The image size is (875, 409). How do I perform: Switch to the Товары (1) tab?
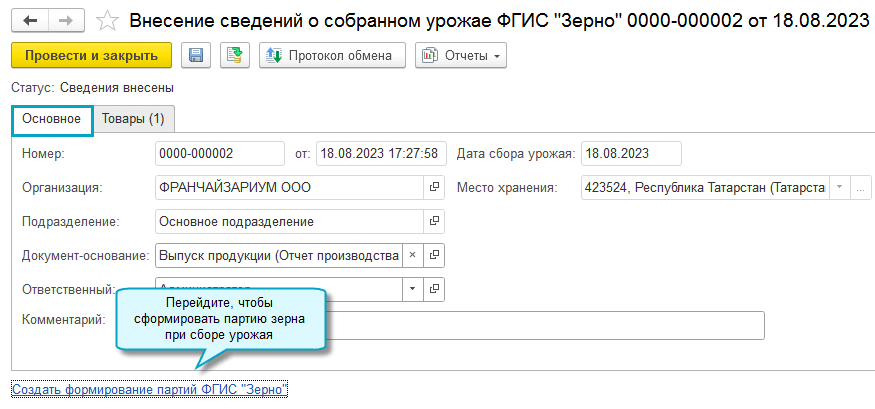[134, 119]
